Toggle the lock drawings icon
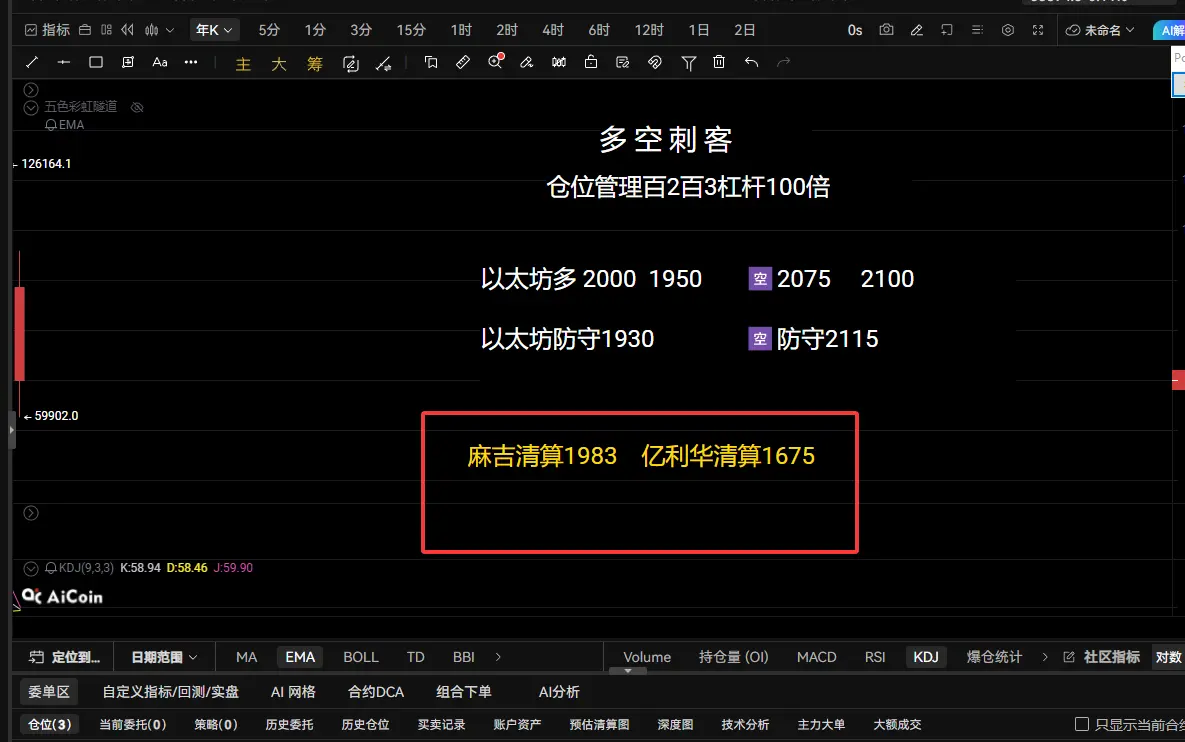The width and height of the screenshot is (1185, 742). point(591,62)
